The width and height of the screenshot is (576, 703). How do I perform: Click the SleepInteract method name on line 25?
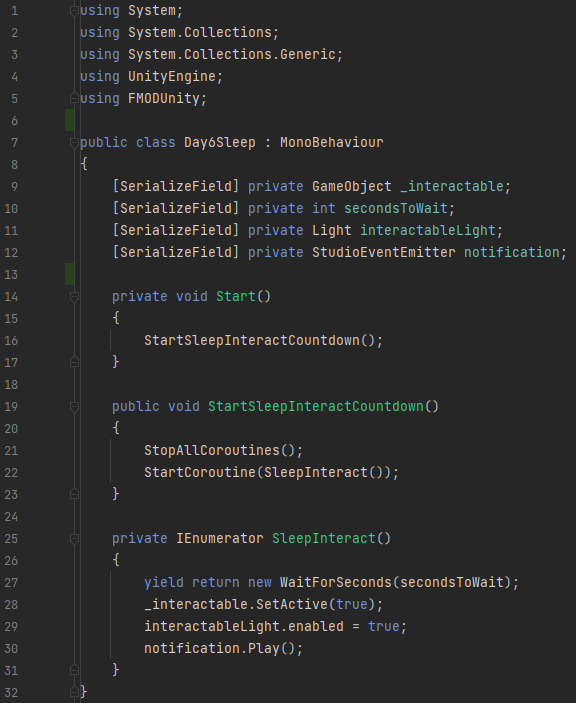click(x=324, y=538)
